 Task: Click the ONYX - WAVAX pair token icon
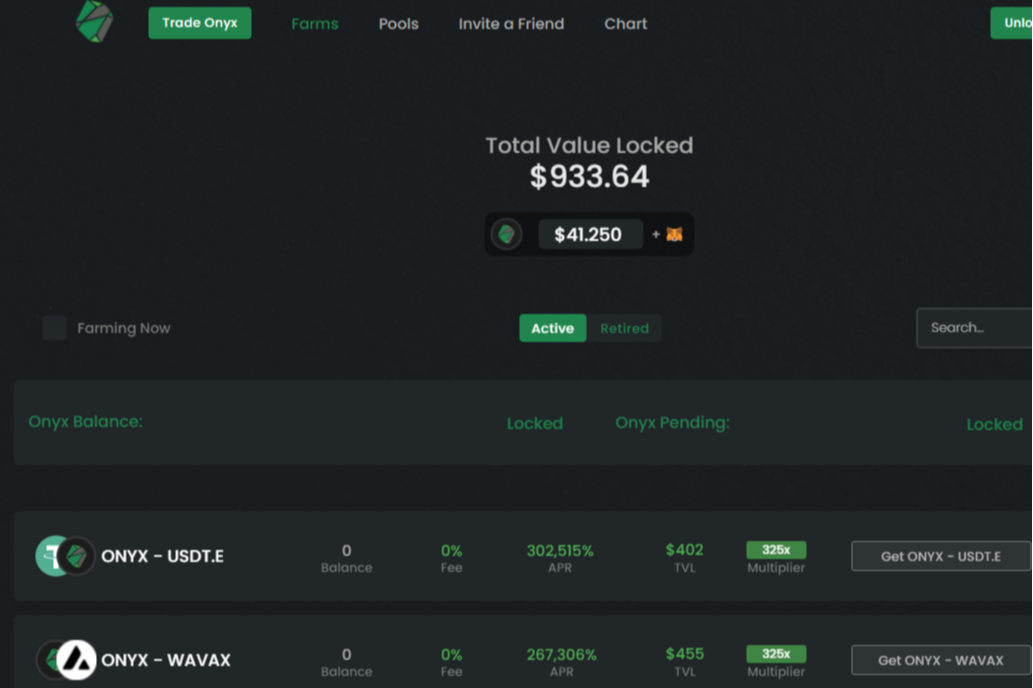(x=66, y=660)
